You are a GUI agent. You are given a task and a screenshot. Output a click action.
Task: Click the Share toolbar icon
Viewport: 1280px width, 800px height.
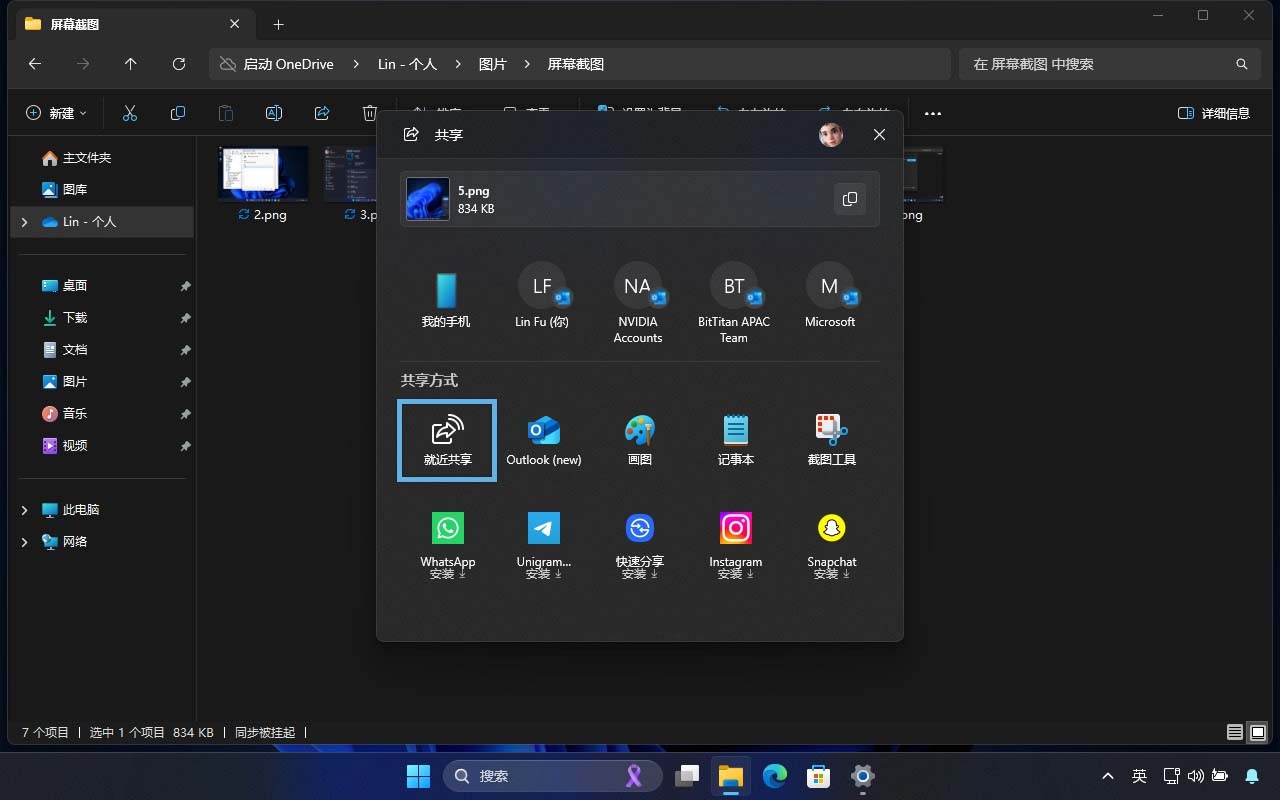322,113
